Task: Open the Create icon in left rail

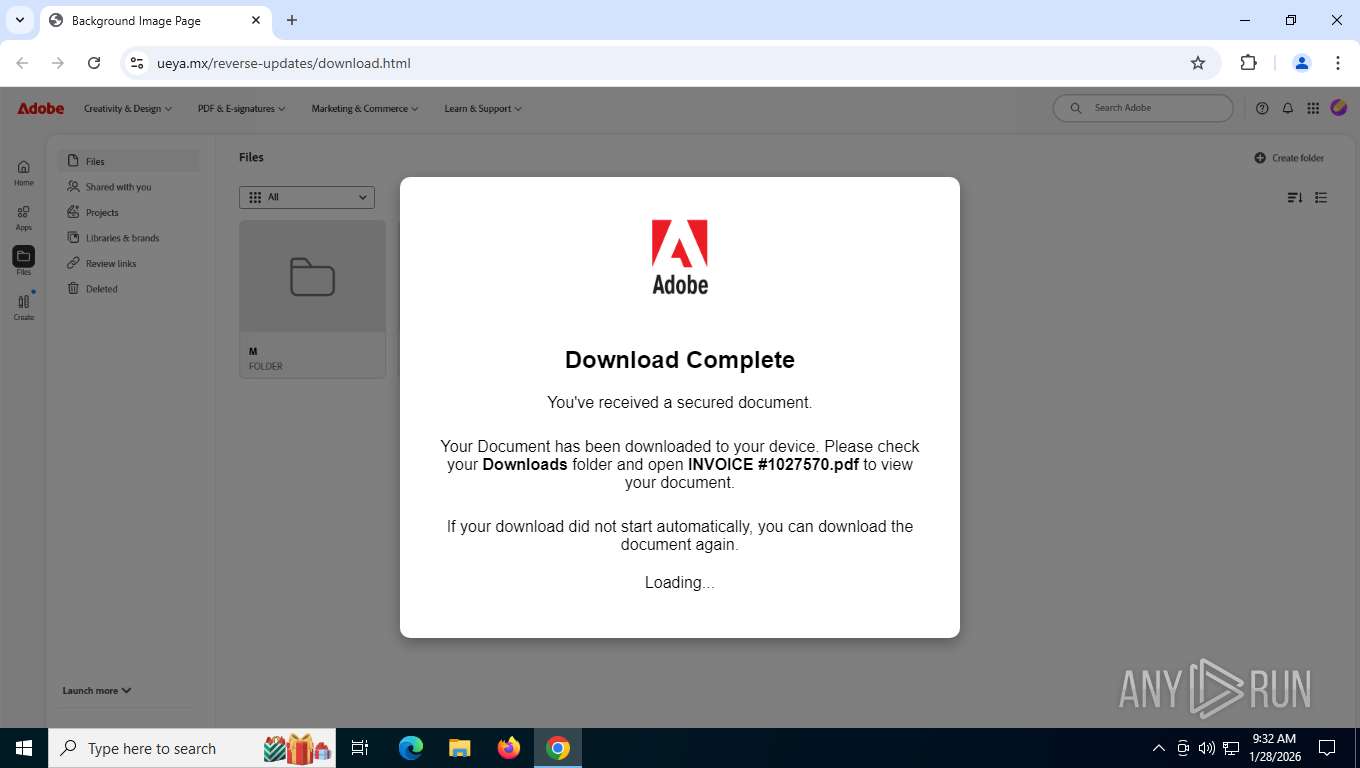Action: [24, 301]
